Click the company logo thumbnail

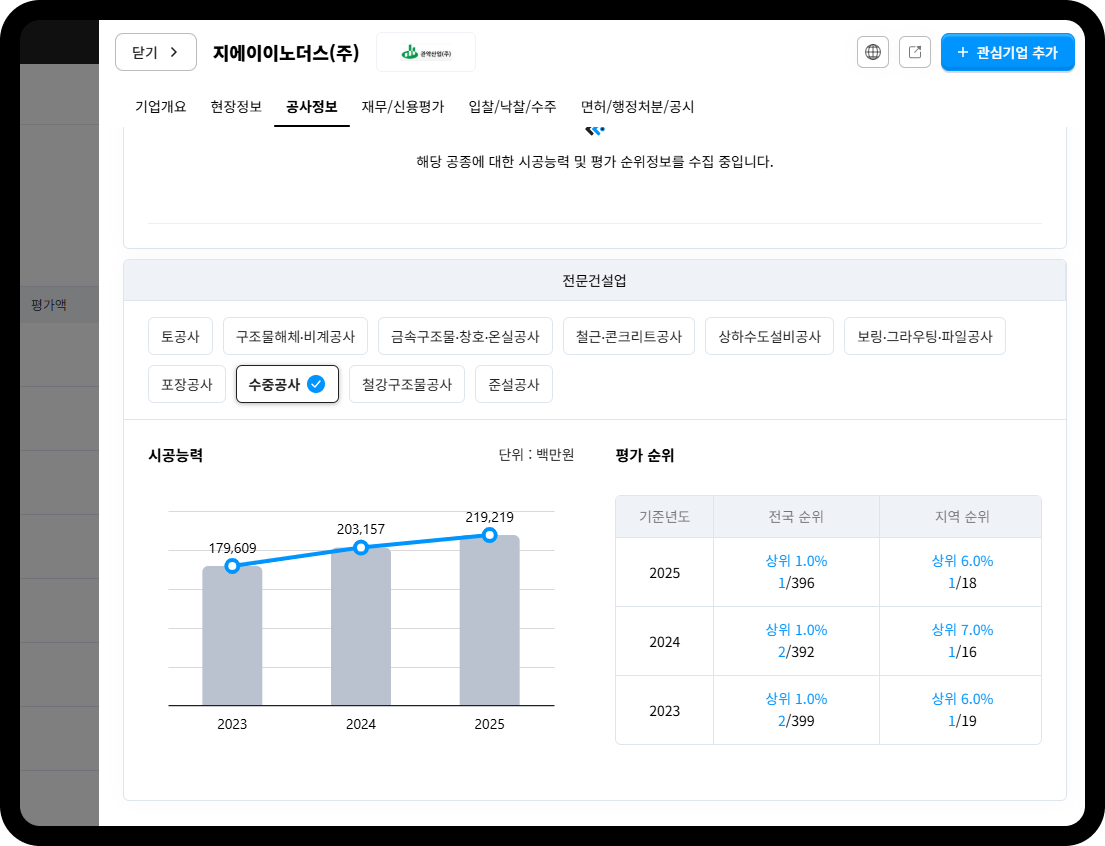(x=426, y=52)
